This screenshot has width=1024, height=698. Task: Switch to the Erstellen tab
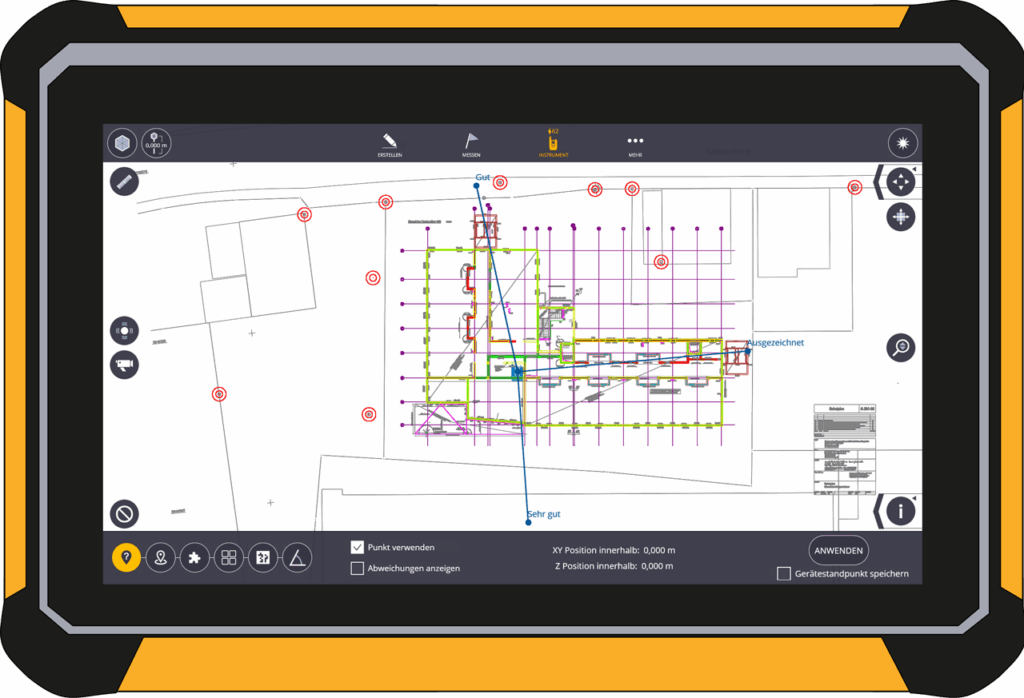tap(390, 145)
